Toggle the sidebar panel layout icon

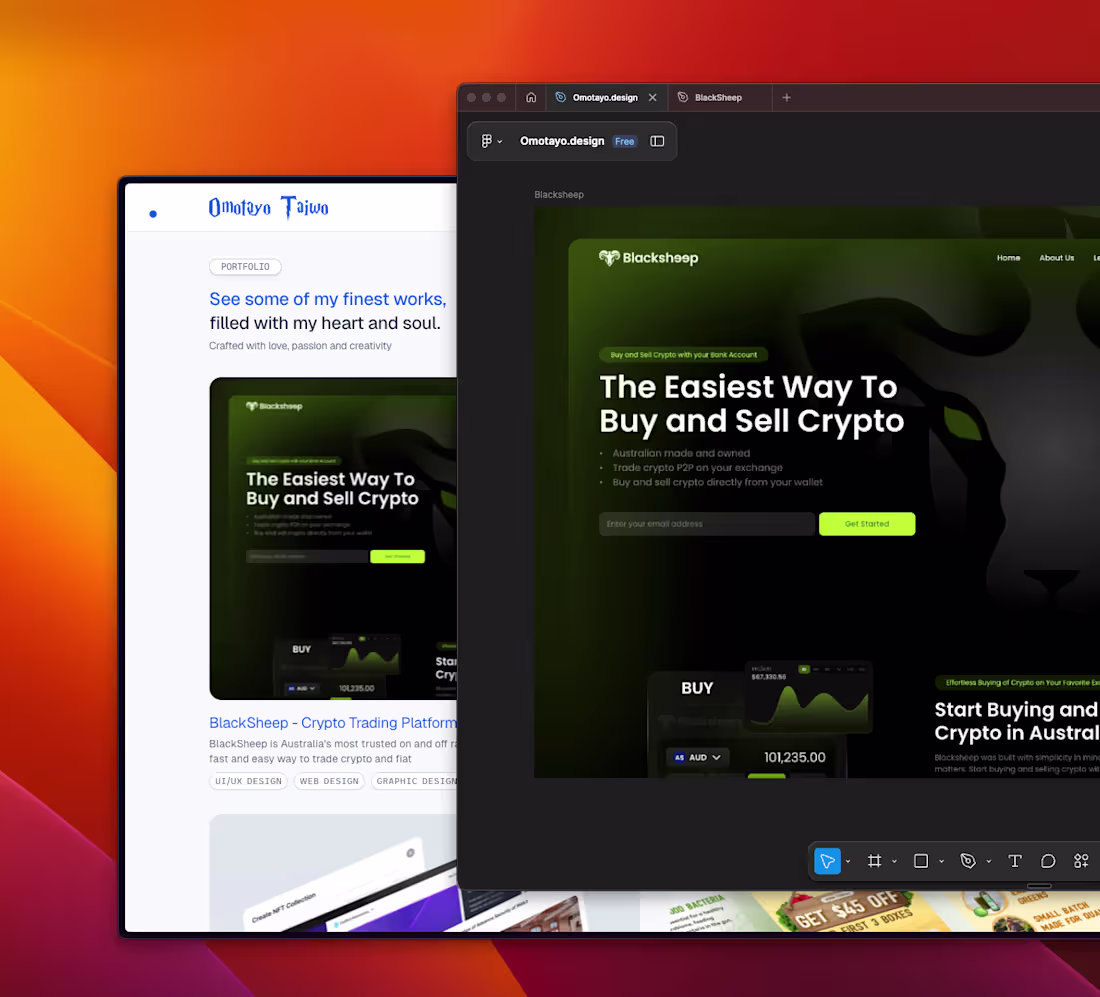[x=657, y=141]
